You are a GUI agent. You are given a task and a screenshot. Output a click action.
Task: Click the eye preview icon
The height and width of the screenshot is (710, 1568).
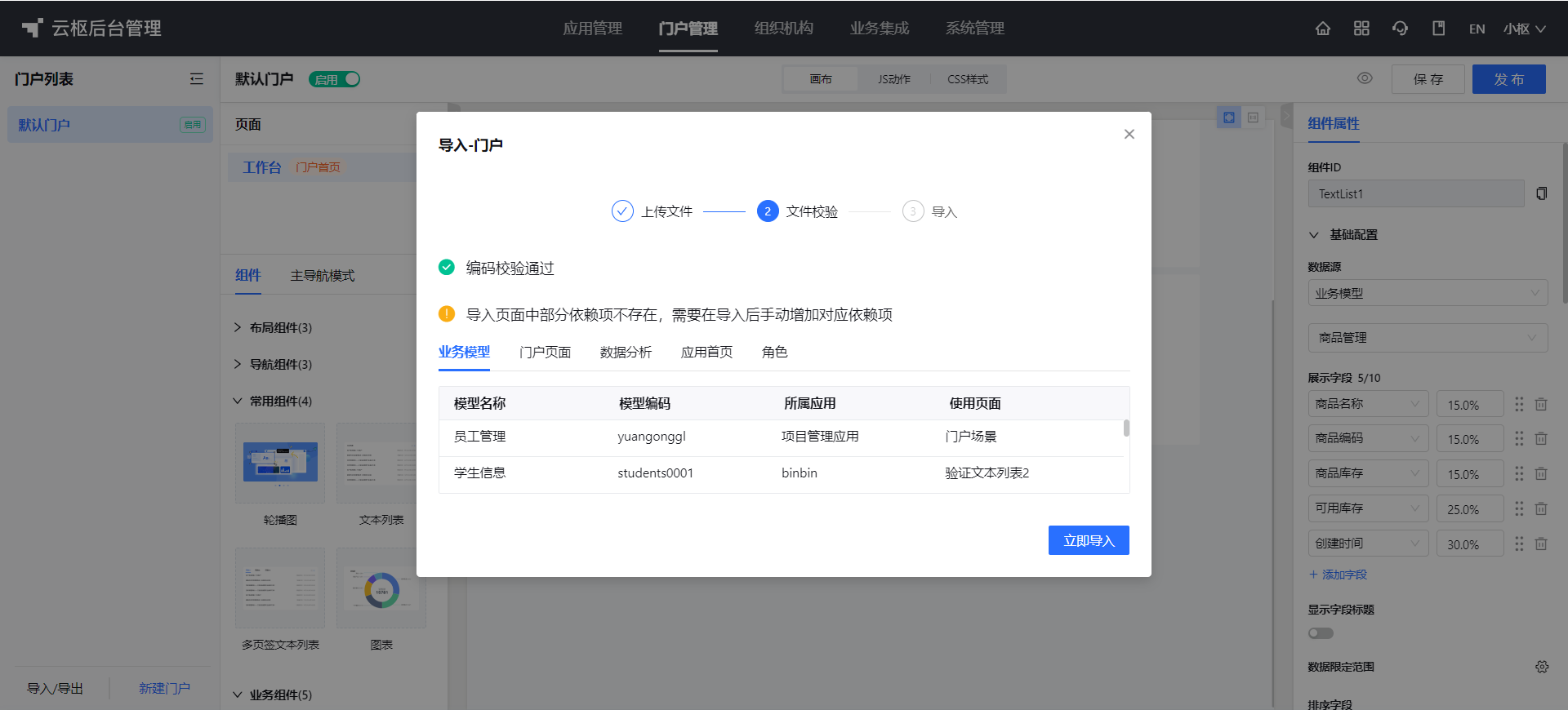[x=1365, y=78]
